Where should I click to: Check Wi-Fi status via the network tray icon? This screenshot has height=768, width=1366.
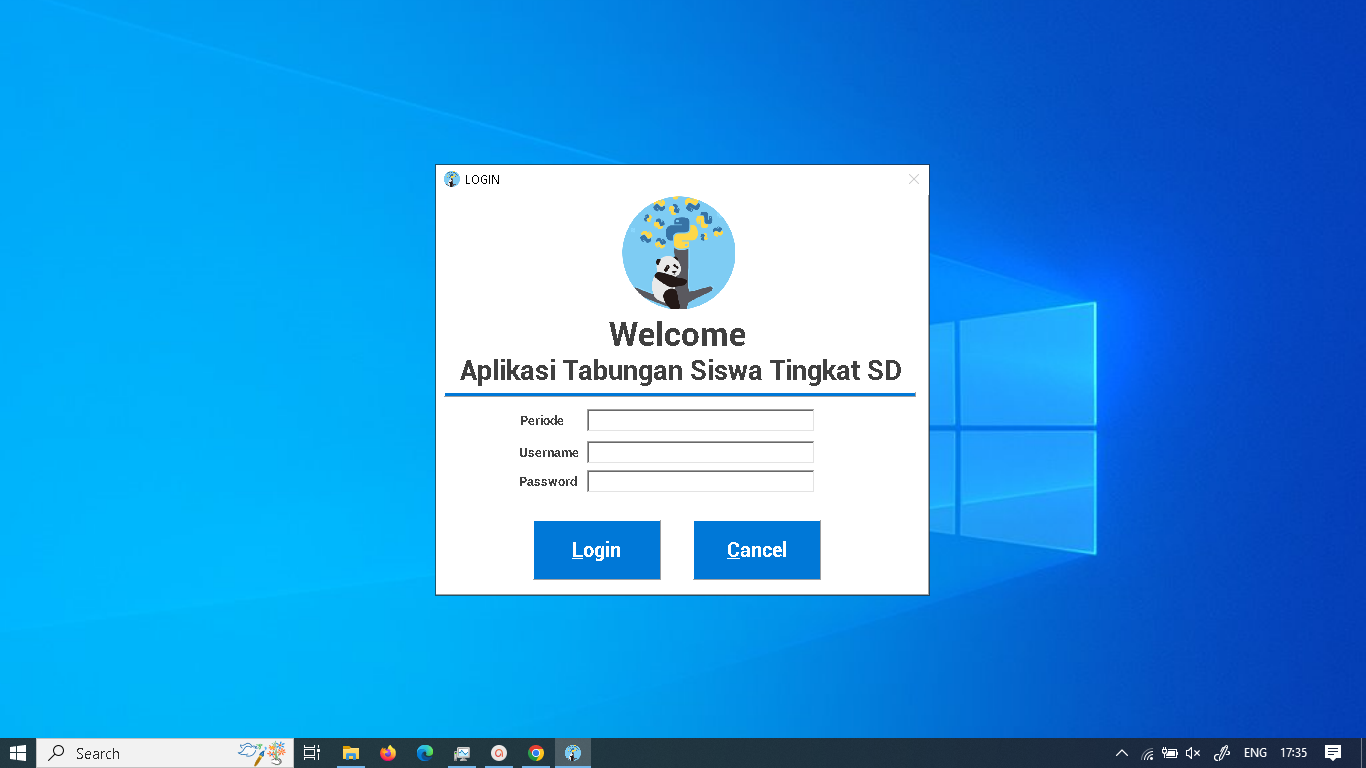tap(1146, 753)
